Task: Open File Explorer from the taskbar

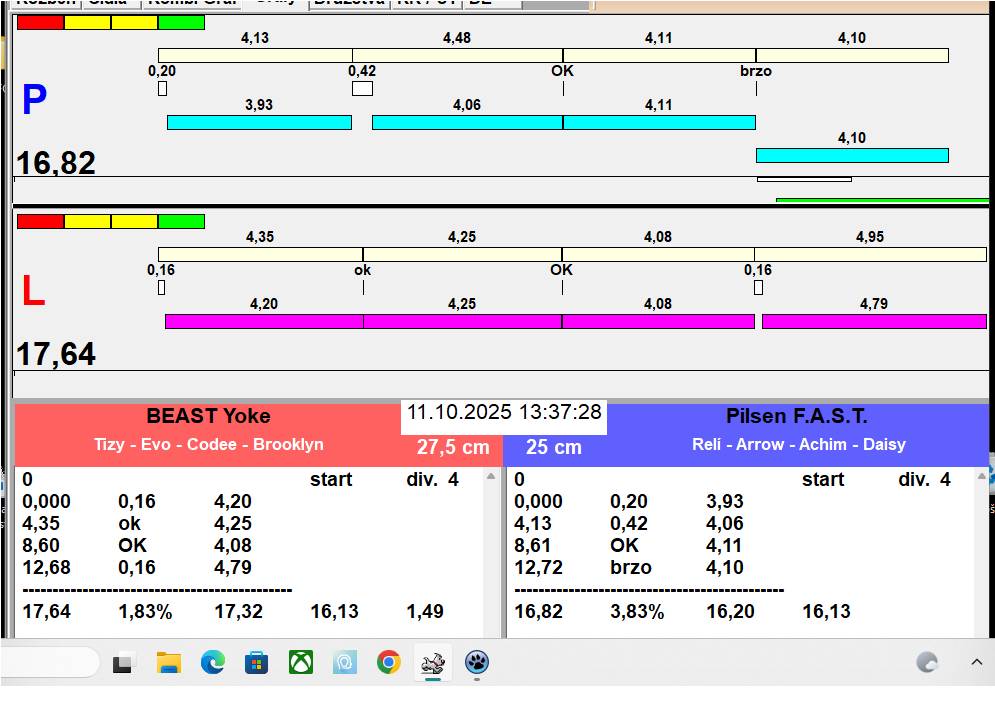Action: 169,662
